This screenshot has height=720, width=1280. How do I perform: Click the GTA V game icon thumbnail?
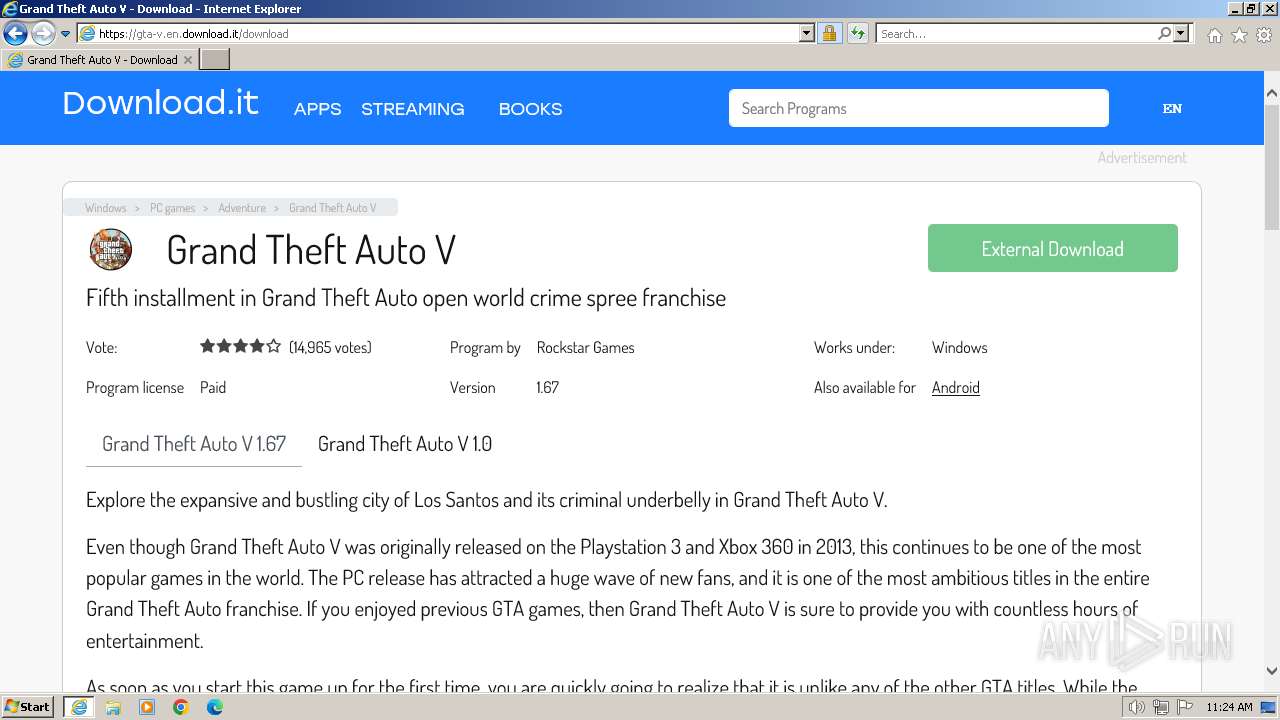pyautogui.click(x=111, y=249)
